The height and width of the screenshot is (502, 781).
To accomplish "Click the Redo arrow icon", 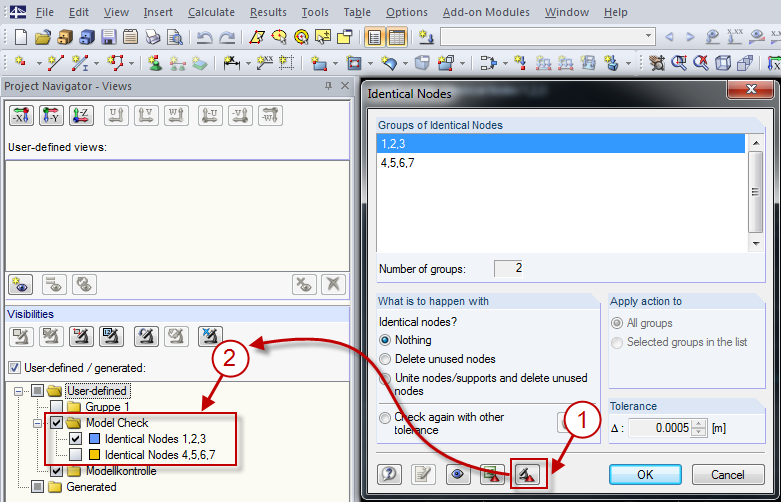I will click(x=227, y=37).
